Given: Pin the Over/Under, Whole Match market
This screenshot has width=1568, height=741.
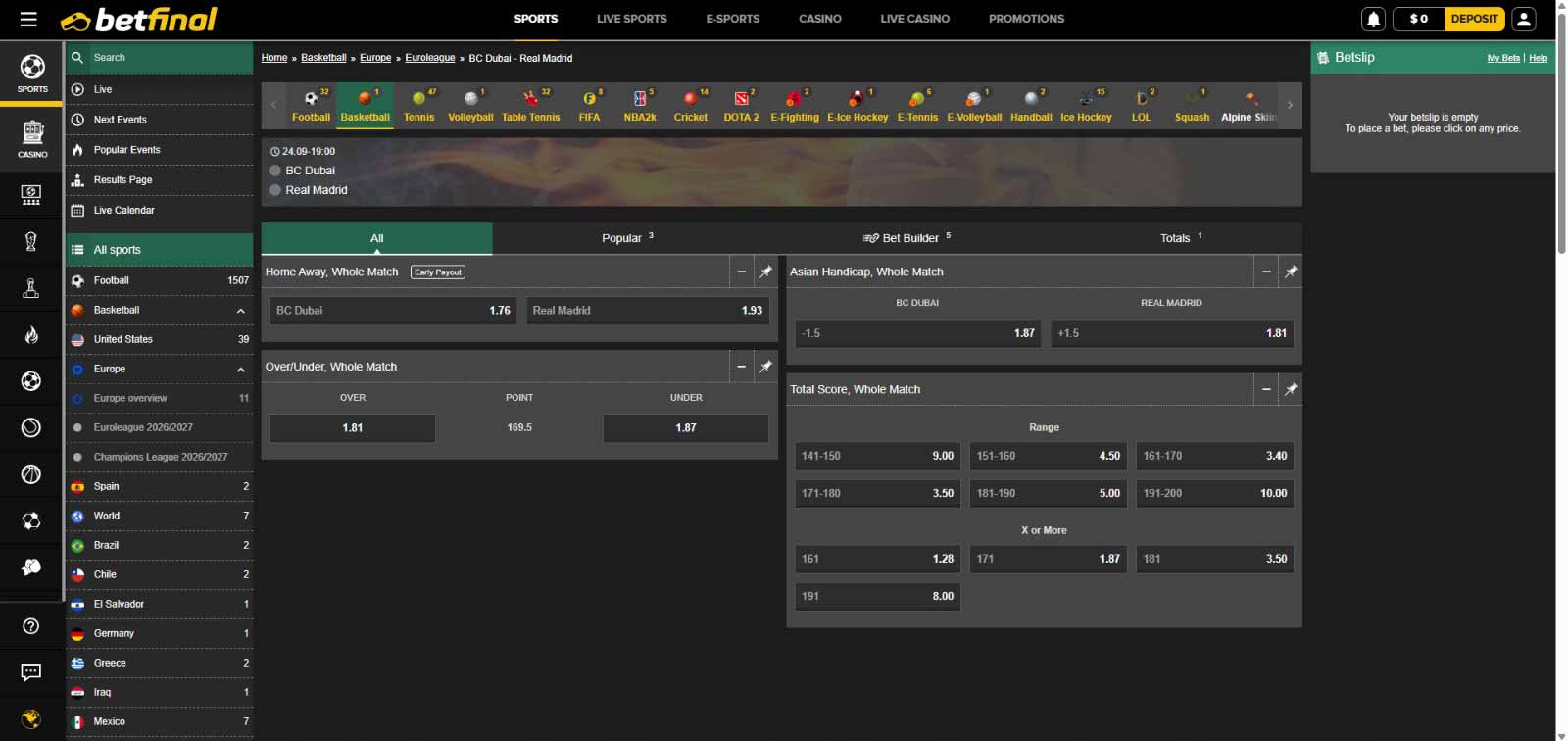Looking at the screenshot, I should tap(765, 367).
